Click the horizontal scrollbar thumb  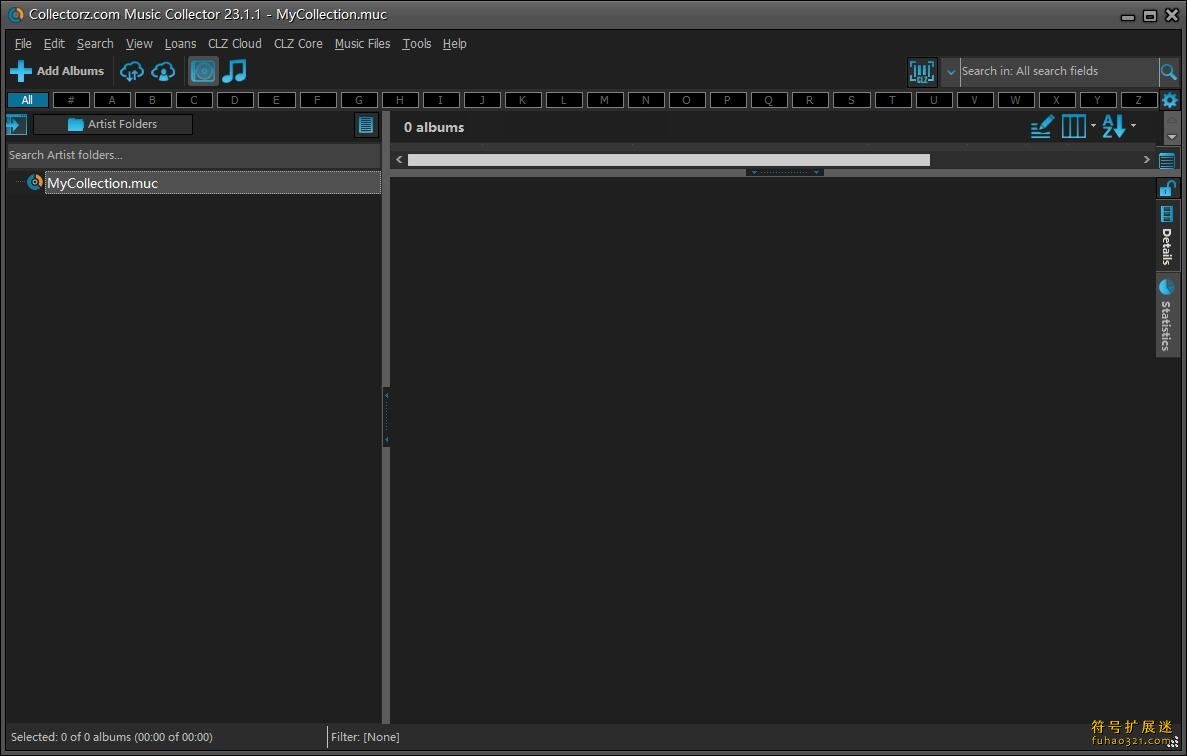point(668,160)
